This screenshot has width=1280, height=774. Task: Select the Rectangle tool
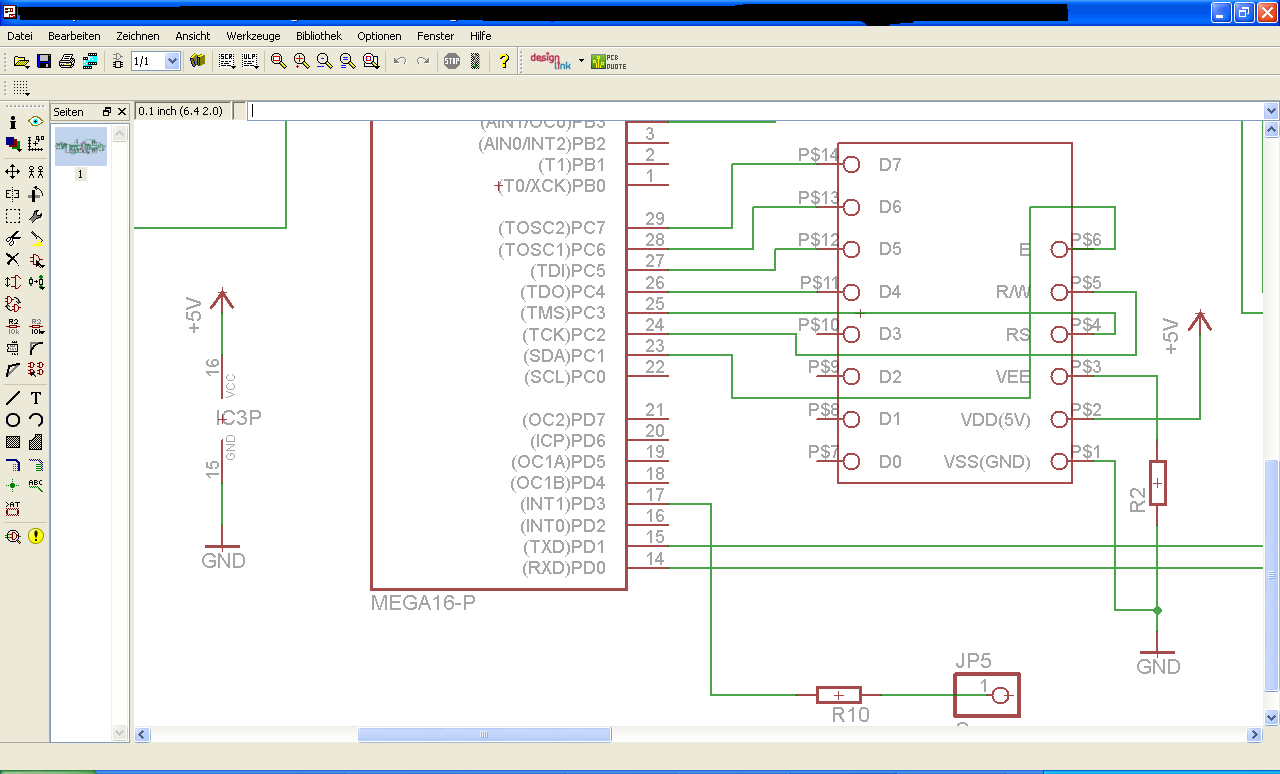[13, 442]
